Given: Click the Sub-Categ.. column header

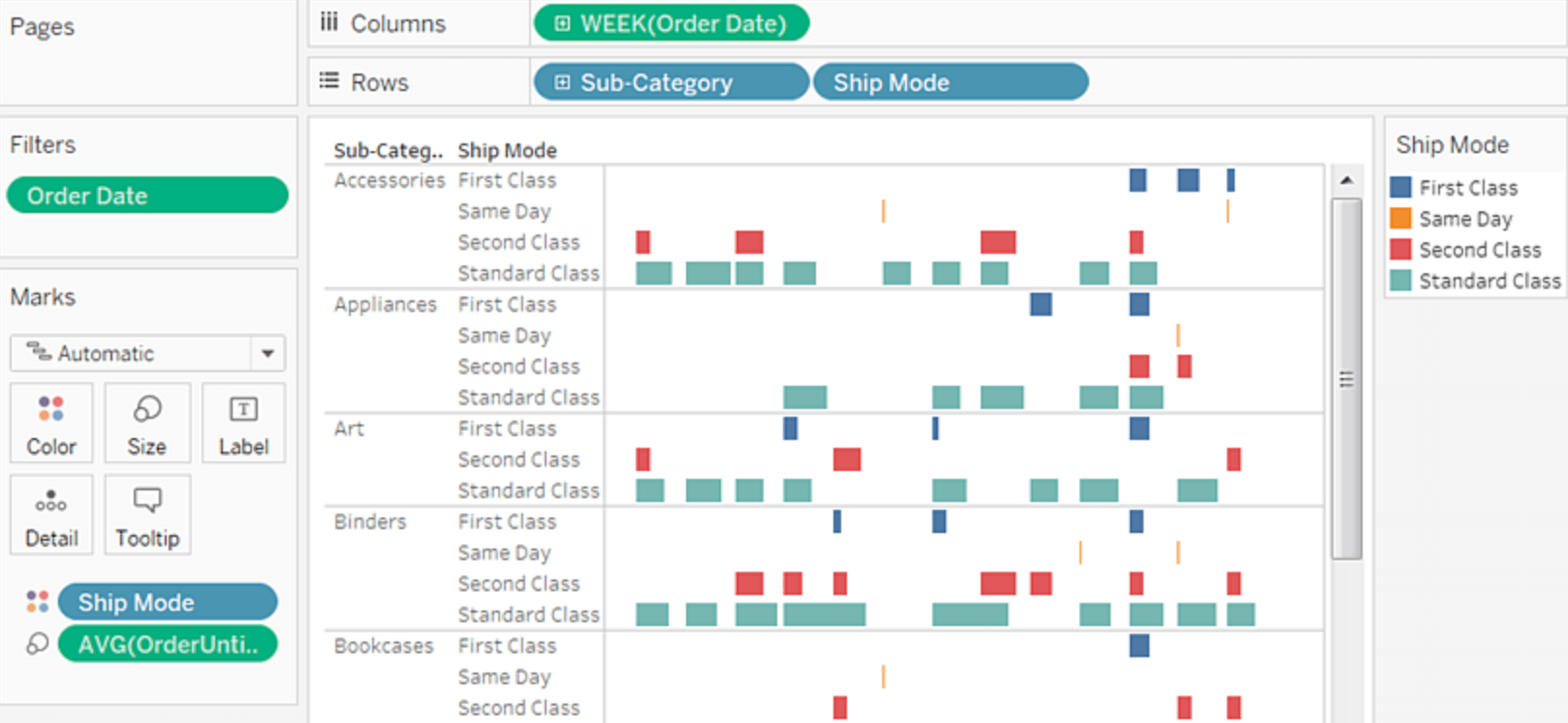Looking at the screenshot, I should click(388, 150).
